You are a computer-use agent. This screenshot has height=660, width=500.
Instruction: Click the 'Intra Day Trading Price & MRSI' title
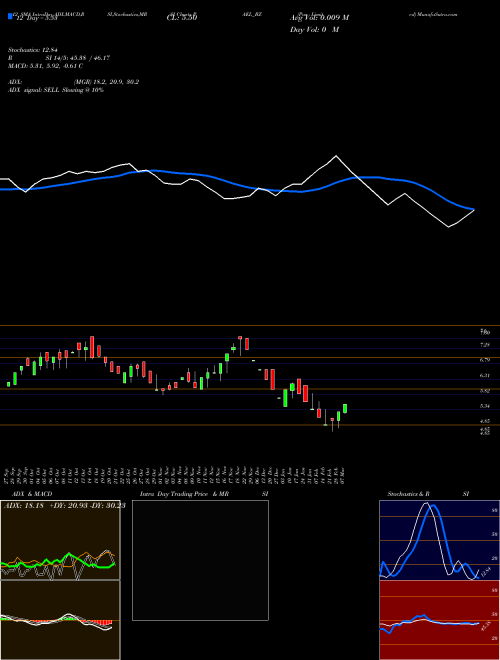[x=204, y=494]
